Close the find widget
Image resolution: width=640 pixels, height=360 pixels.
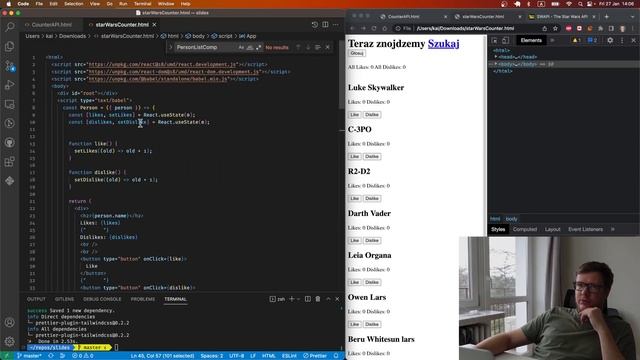(327, 47)
